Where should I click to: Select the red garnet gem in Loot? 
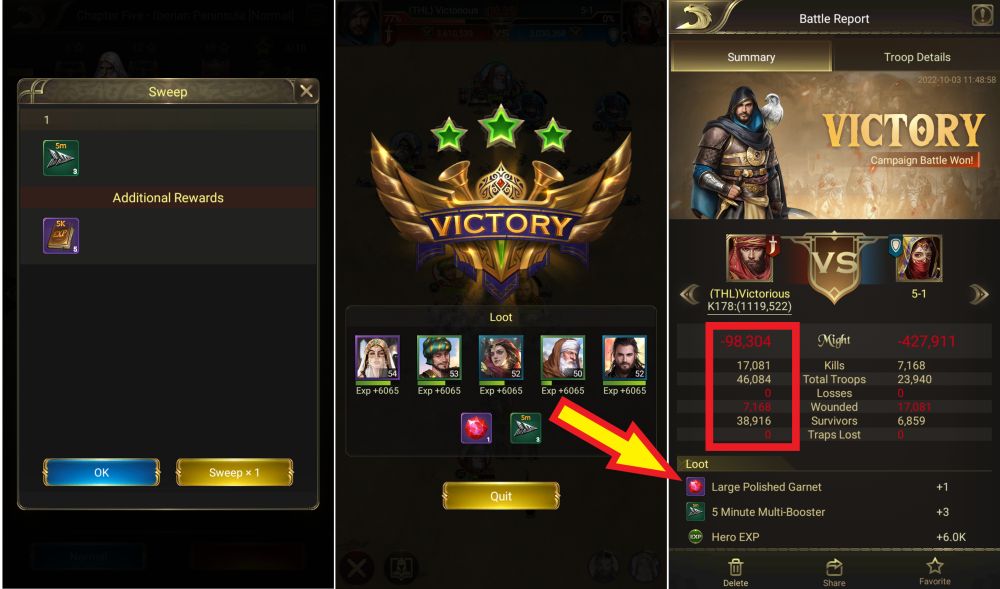coord(476,428)
